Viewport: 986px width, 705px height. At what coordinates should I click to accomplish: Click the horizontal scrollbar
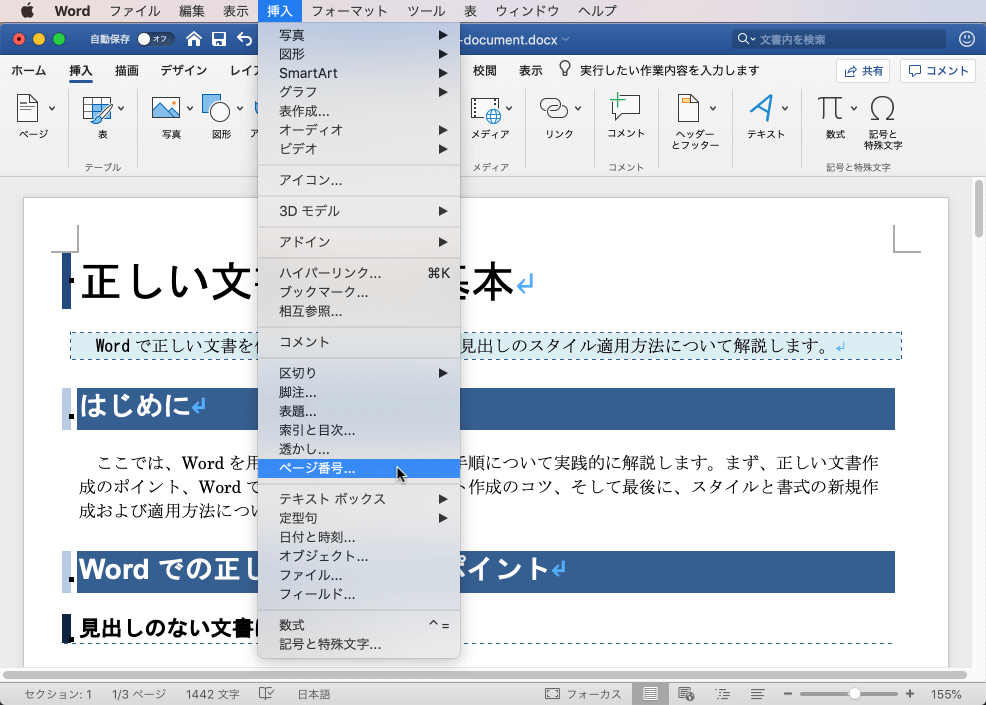(x=485, y=675)
